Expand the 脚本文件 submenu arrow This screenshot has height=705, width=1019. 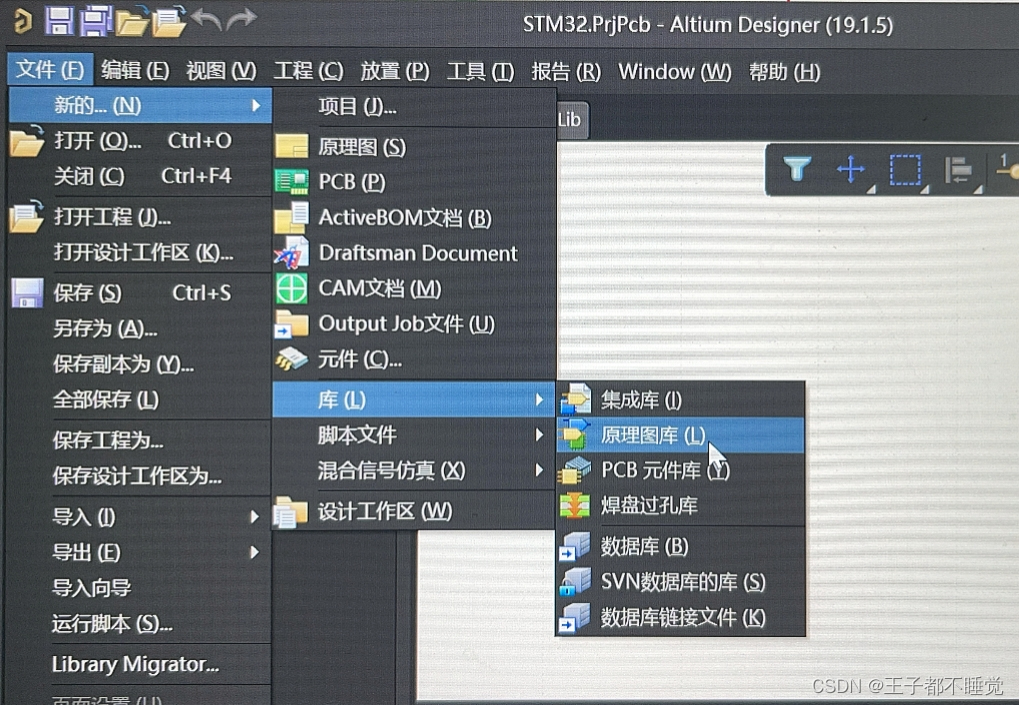539,435
